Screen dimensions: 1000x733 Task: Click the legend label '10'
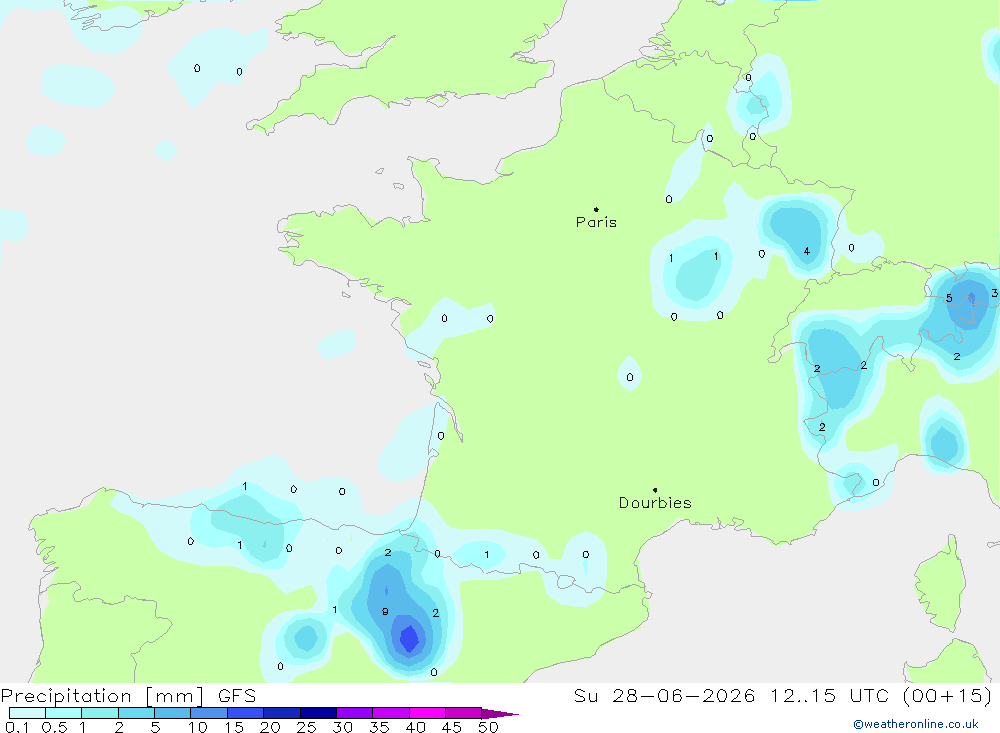[x=198, y=727]
